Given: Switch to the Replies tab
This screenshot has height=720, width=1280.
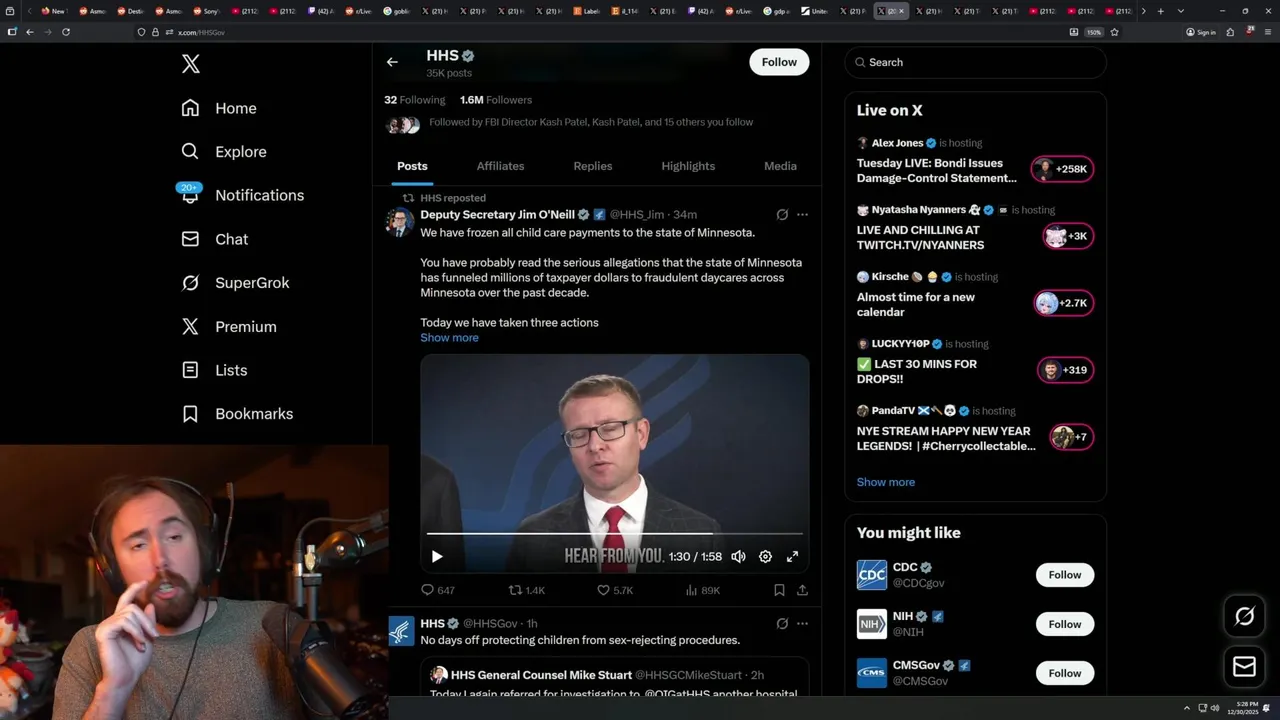Looking at the screenshot, I should point(593,166).
